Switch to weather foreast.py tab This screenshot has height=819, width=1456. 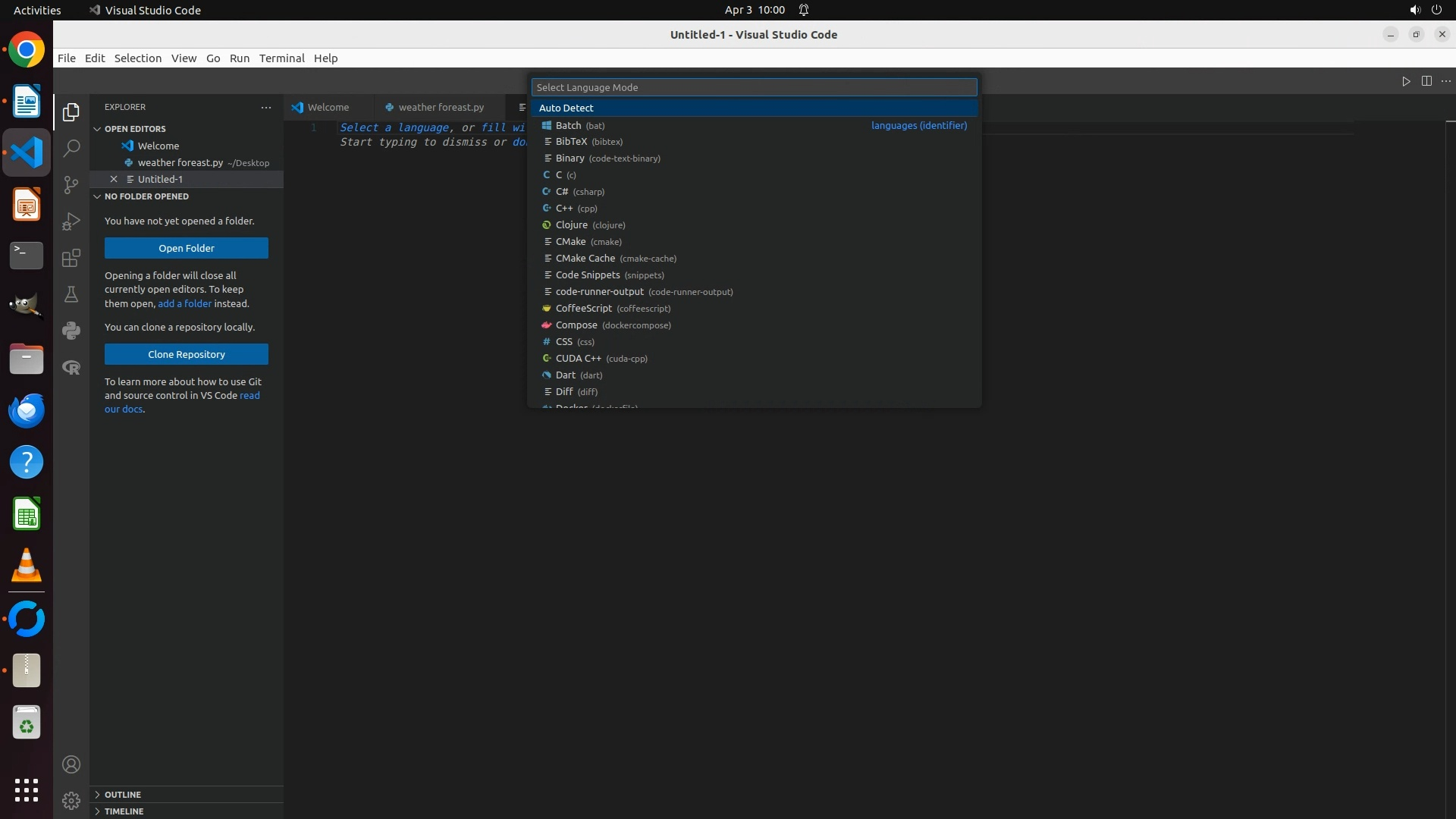(x=440, y=108)
